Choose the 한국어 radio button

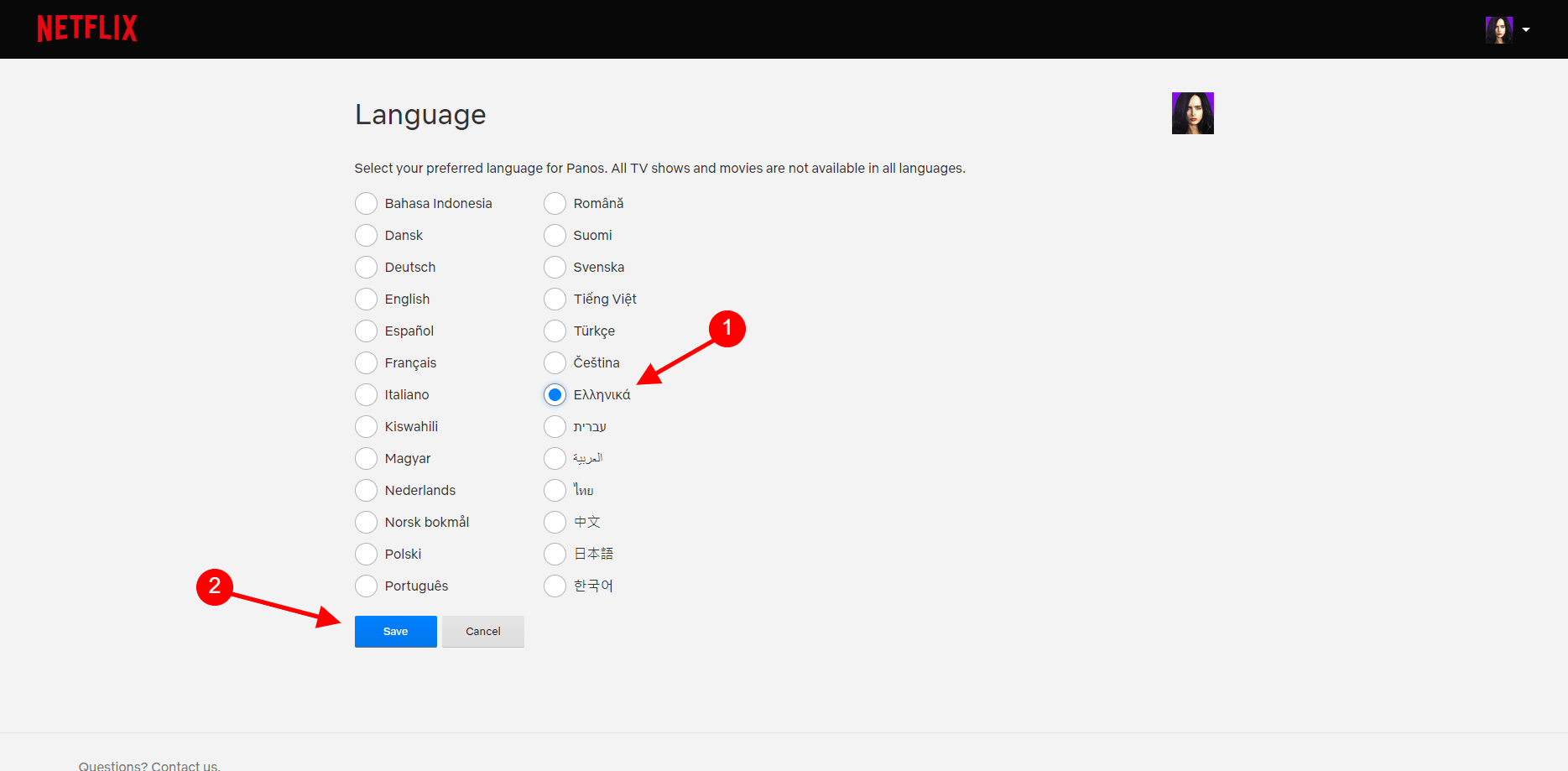pos(555,586)
